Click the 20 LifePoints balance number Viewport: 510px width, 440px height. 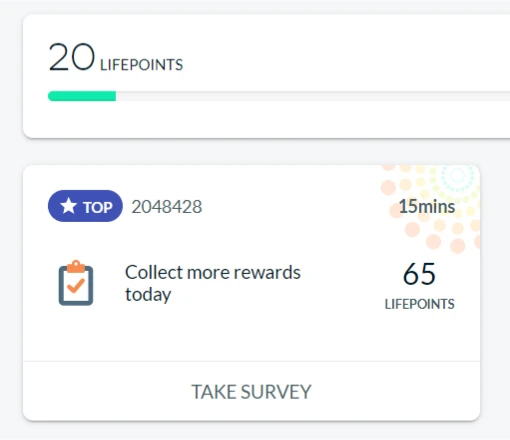[72, 57]
